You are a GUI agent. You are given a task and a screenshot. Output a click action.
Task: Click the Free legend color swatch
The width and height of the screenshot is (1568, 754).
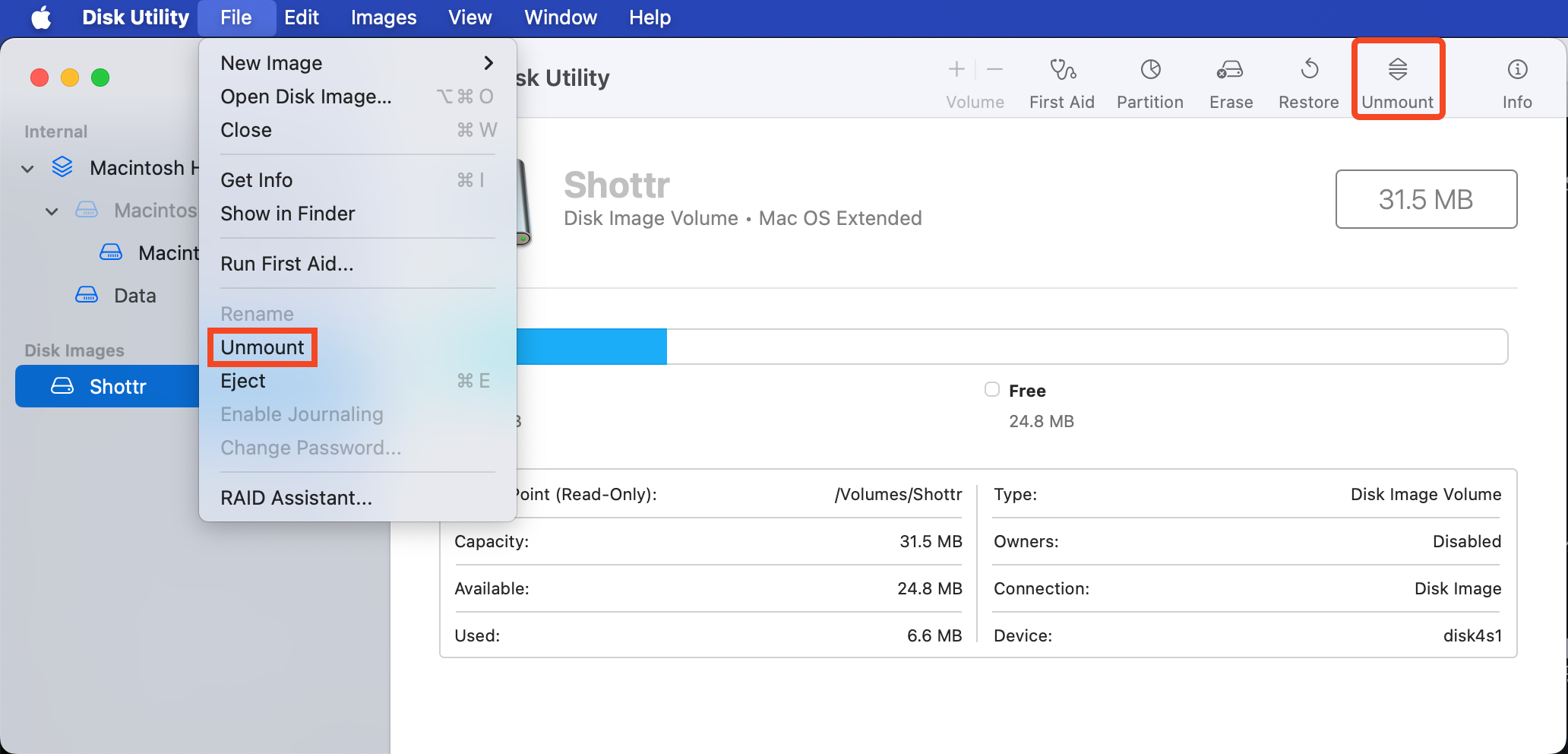(992, 390)
